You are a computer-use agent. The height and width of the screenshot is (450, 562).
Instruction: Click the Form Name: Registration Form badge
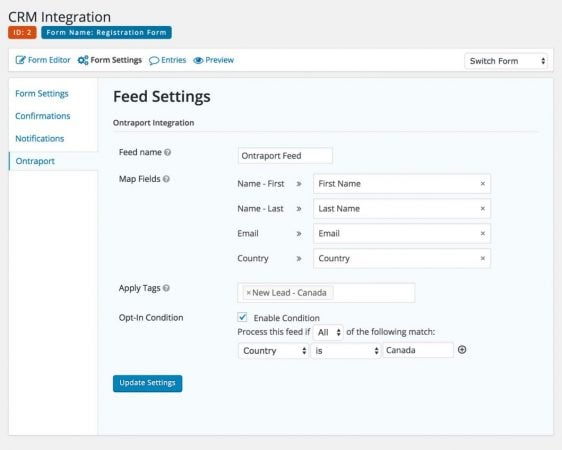(x=106, y=33)
